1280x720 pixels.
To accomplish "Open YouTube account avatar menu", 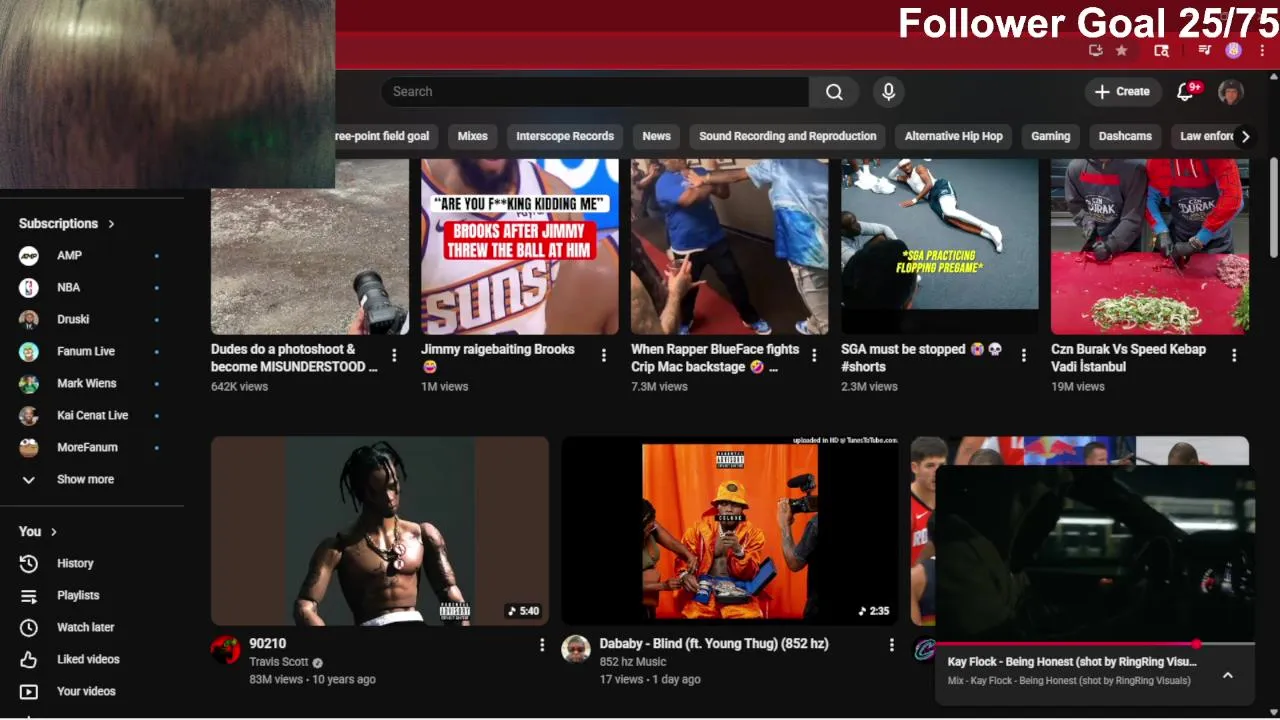I will (x=1231, y=92).
